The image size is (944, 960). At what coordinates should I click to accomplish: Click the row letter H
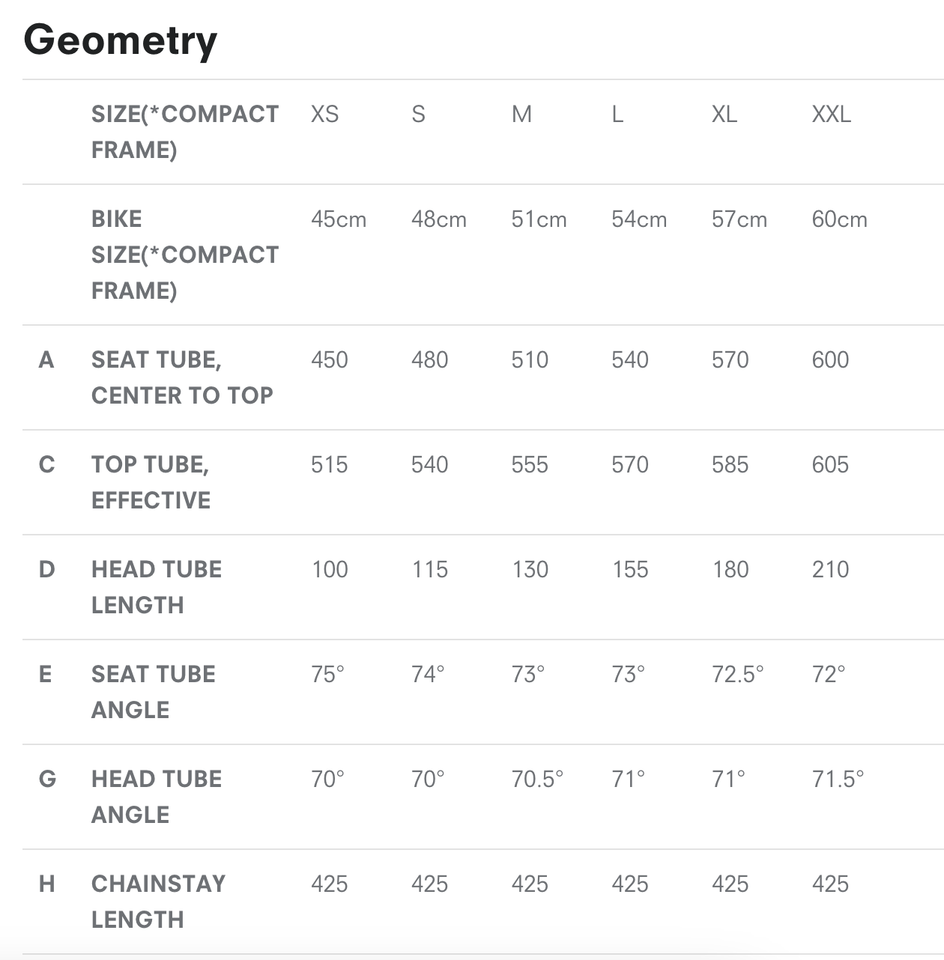click(x=47, y=884)
